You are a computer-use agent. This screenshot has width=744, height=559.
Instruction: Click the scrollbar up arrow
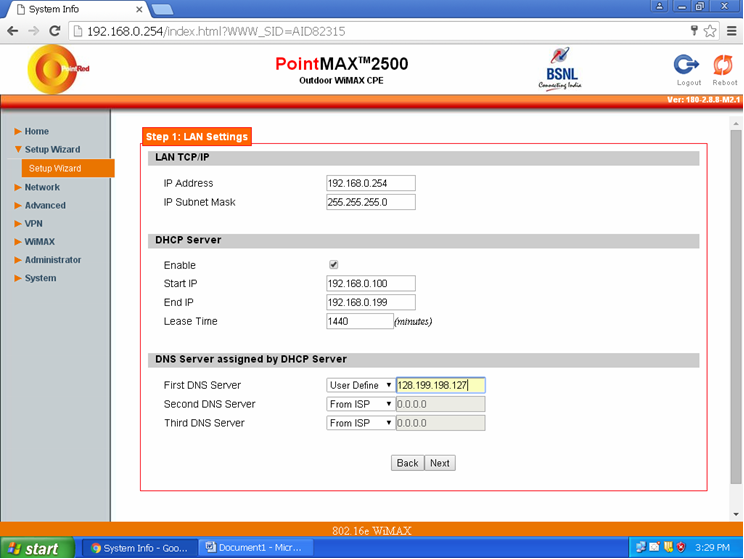pyautogui.click(x=736, y=124)
